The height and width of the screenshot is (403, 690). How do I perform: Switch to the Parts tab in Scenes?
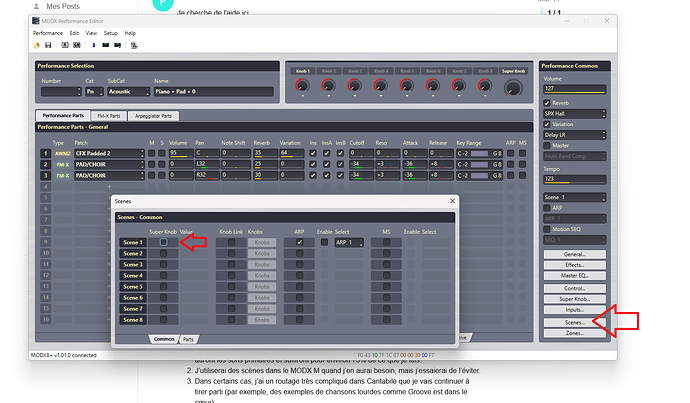click(x=189, y=339)
